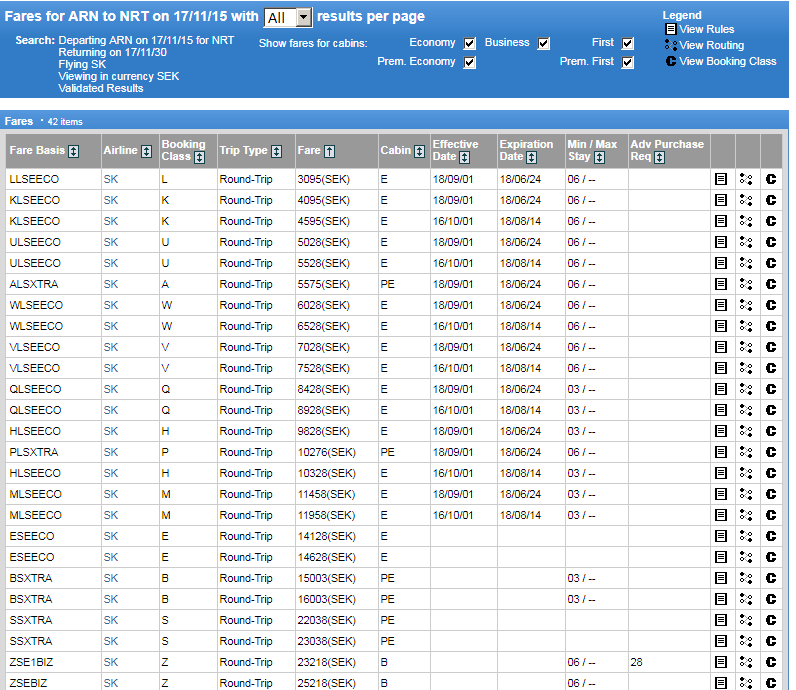The image size is (796, 690).
Task: Sort fares by the Fare arrow icon
Action: tap(330, 151)
